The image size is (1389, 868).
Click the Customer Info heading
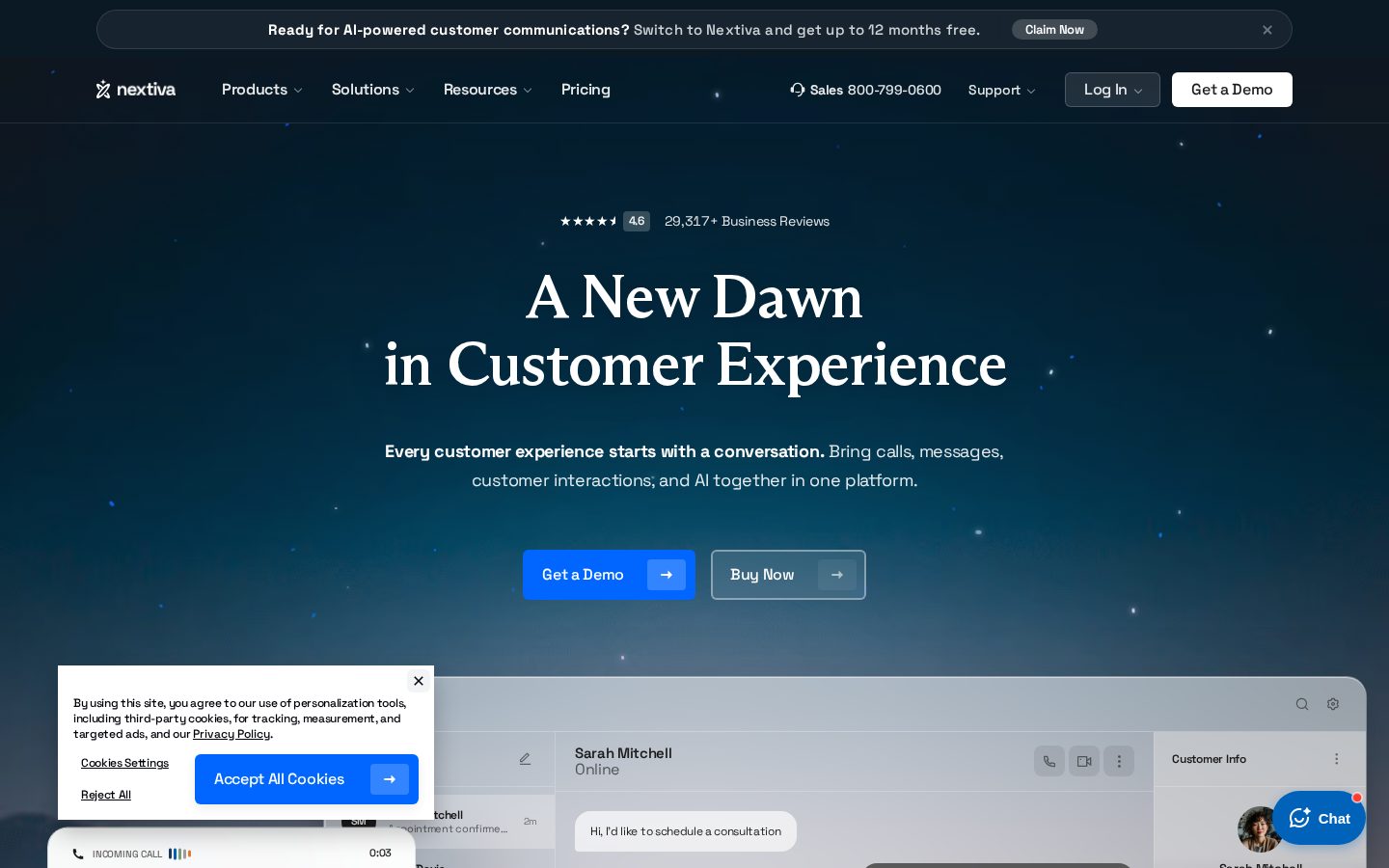point(1209,759)
